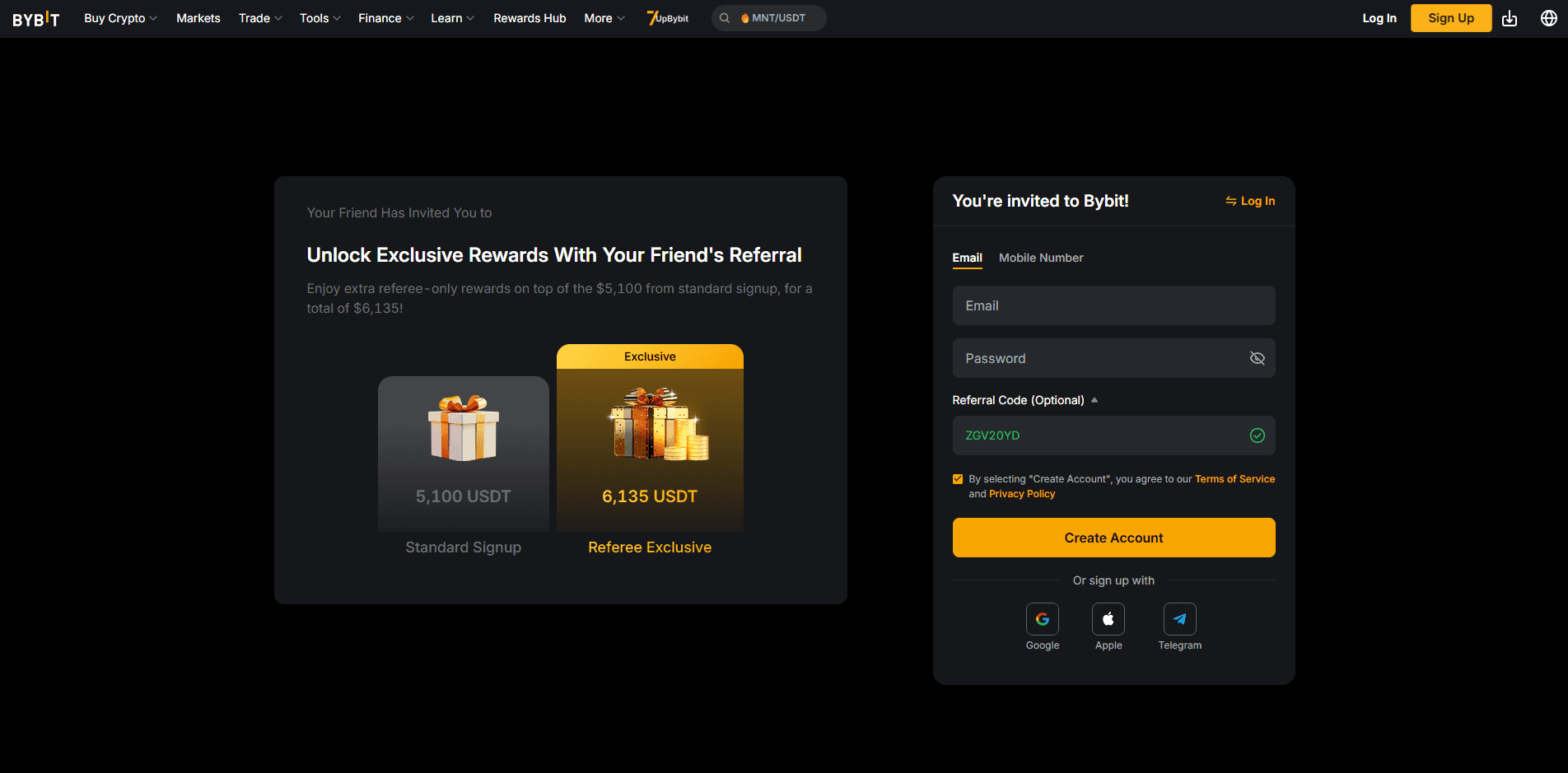
Task: Click the referral code valid checkmark icon
Action: (1258, 435)
